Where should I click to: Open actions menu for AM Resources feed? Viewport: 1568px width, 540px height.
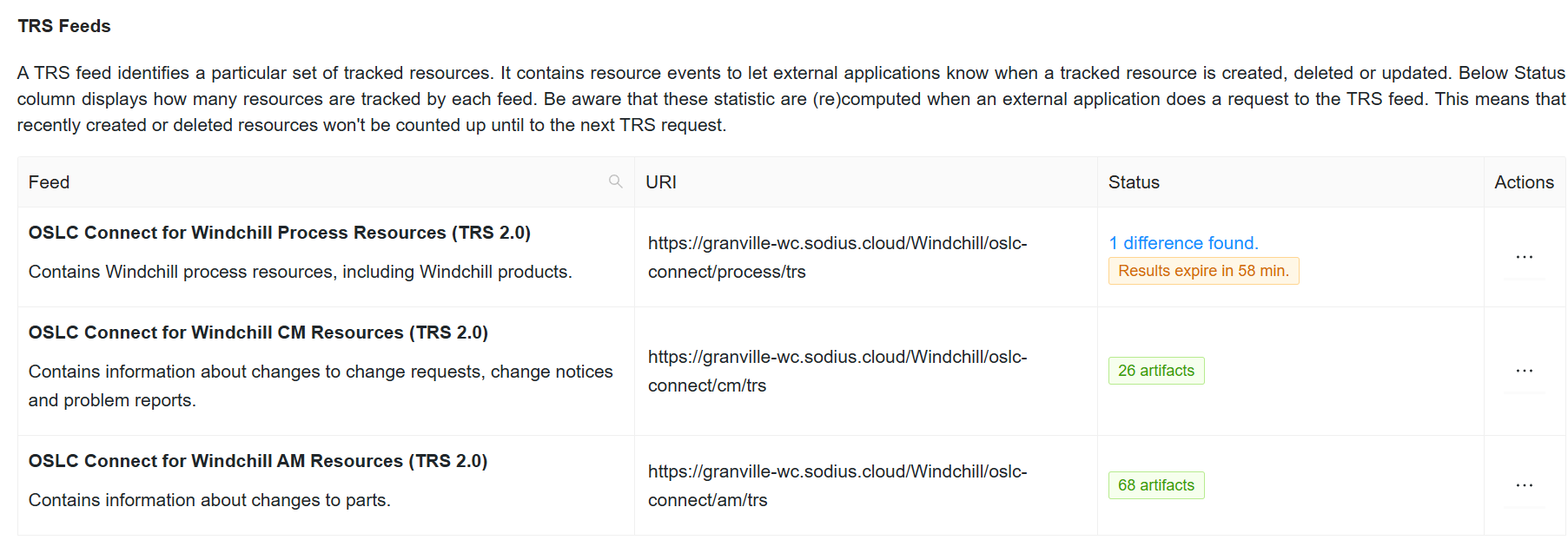tap(1524, 485)
